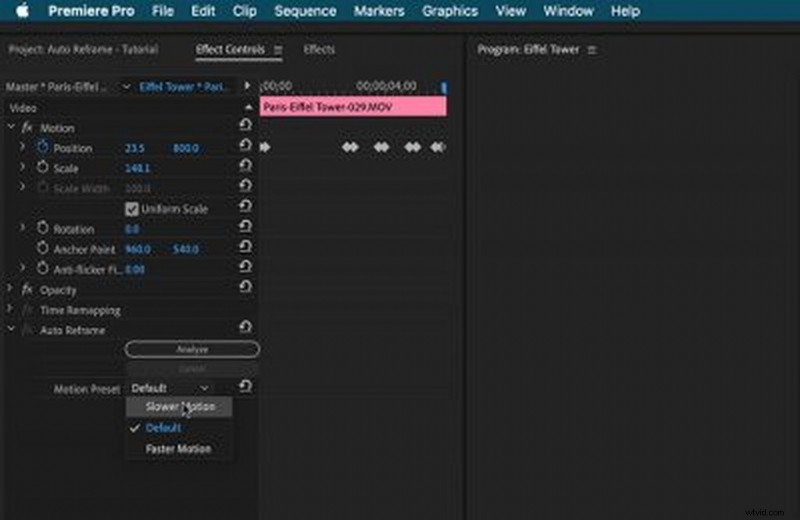Reset the Rotation parameter
The width and height of the screenshot is (800, 520).
(245, 226)
